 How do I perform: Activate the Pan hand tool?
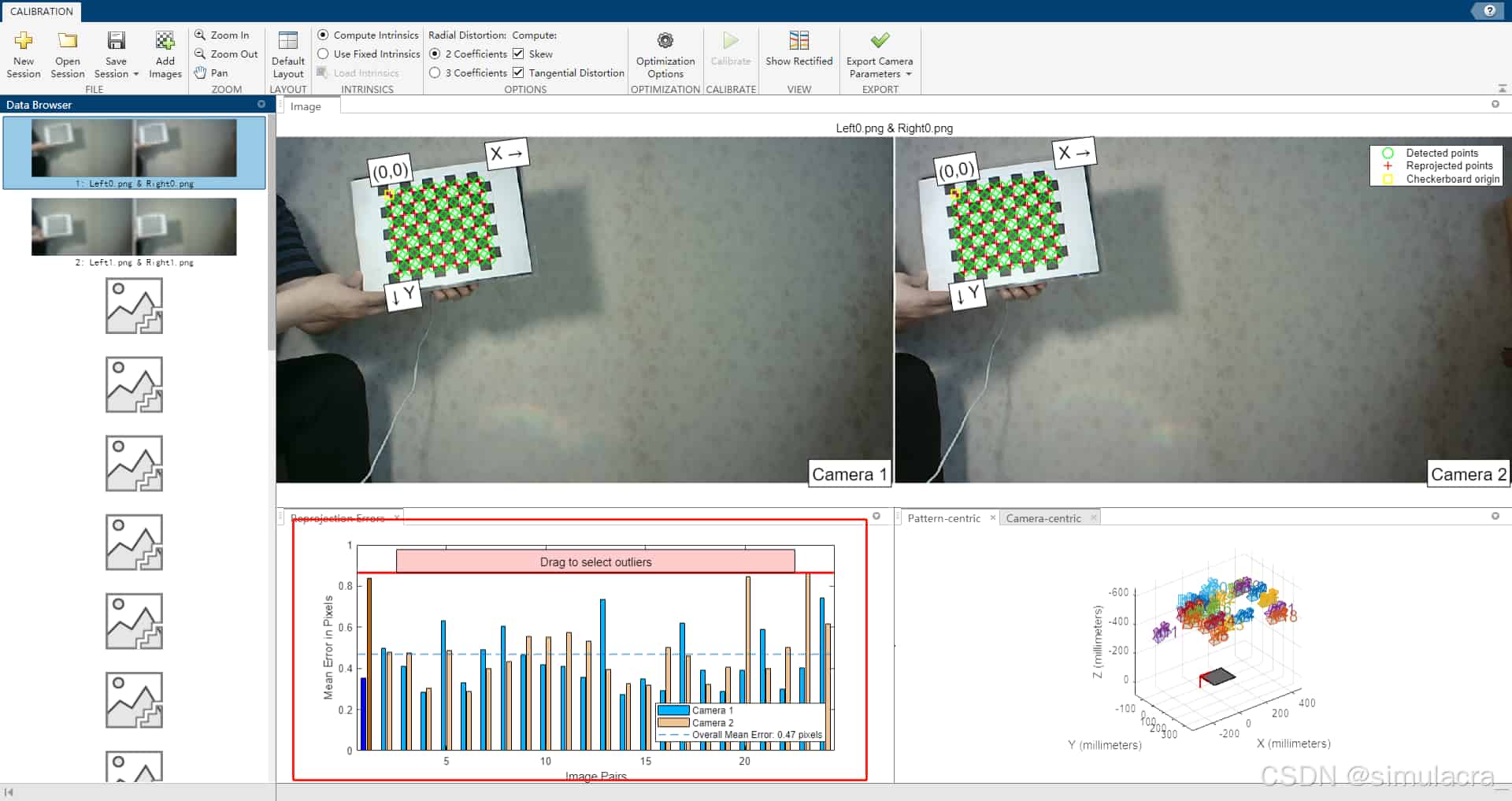211,73
